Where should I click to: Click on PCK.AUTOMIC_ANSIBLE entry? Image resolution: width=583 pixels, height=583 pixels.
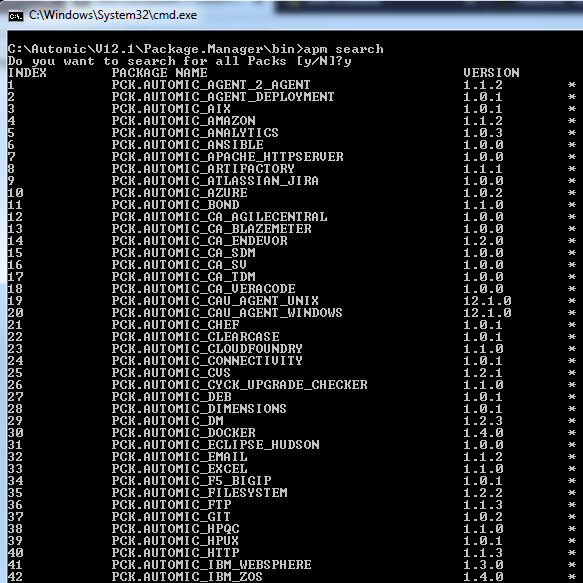(187, 145)
